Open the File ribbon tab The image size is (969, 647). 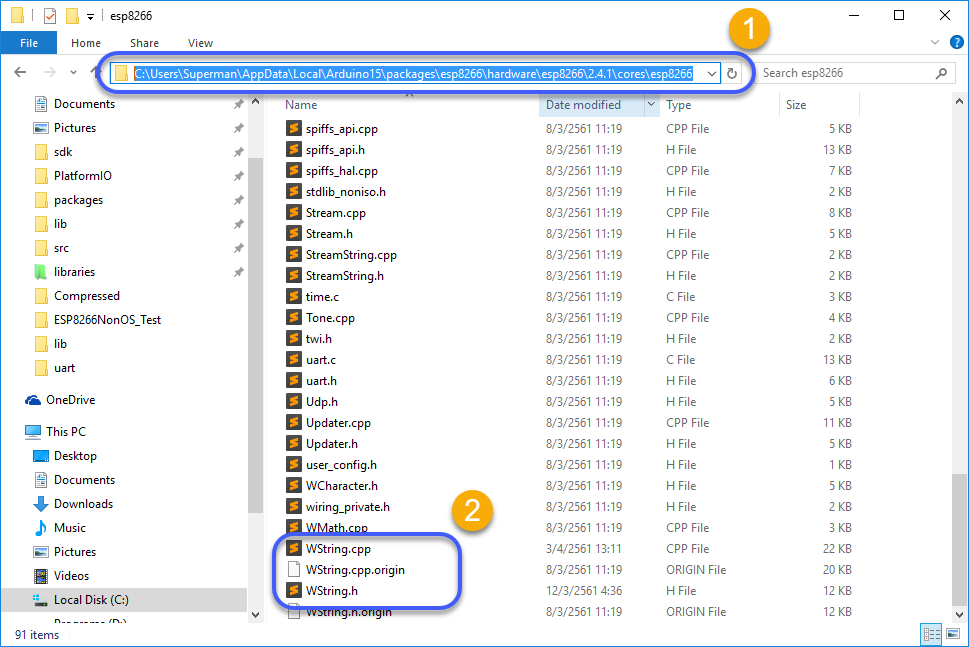(x=28, y=43)
